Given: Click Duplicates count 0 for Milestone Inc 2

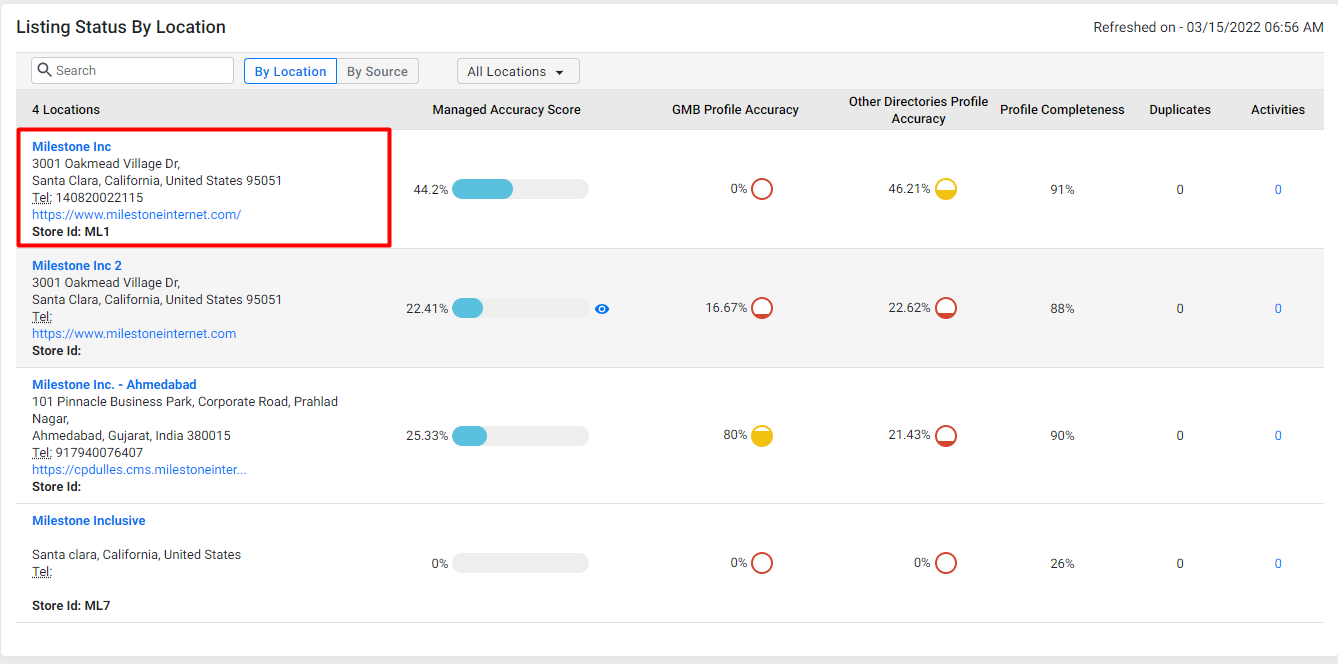Looking at the screenshot, I should [x=1180, y=309].
